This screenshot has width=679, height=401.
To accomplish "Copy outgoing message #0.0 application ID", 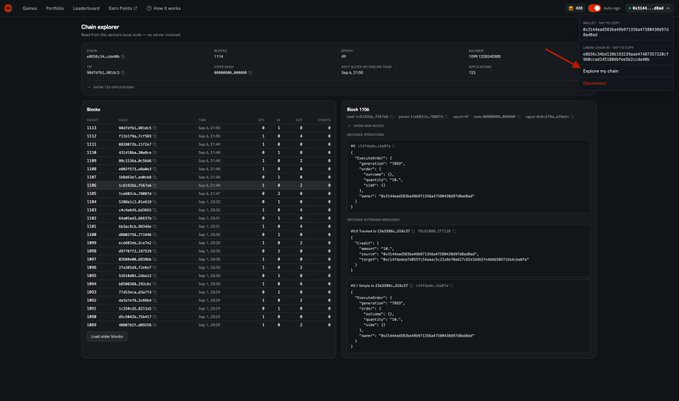I will (454, 231).
